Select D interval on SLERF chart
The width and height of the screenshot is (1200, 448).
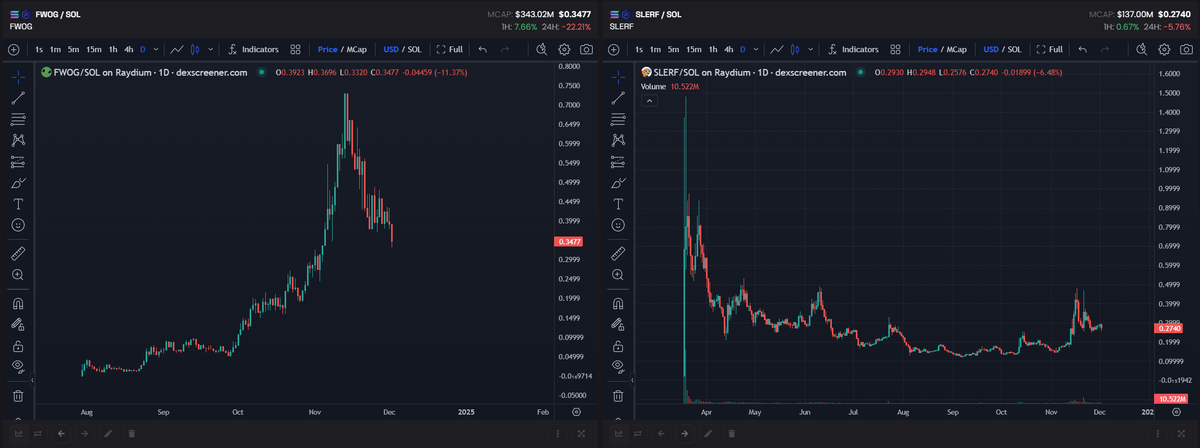click(x=743, y=49)
